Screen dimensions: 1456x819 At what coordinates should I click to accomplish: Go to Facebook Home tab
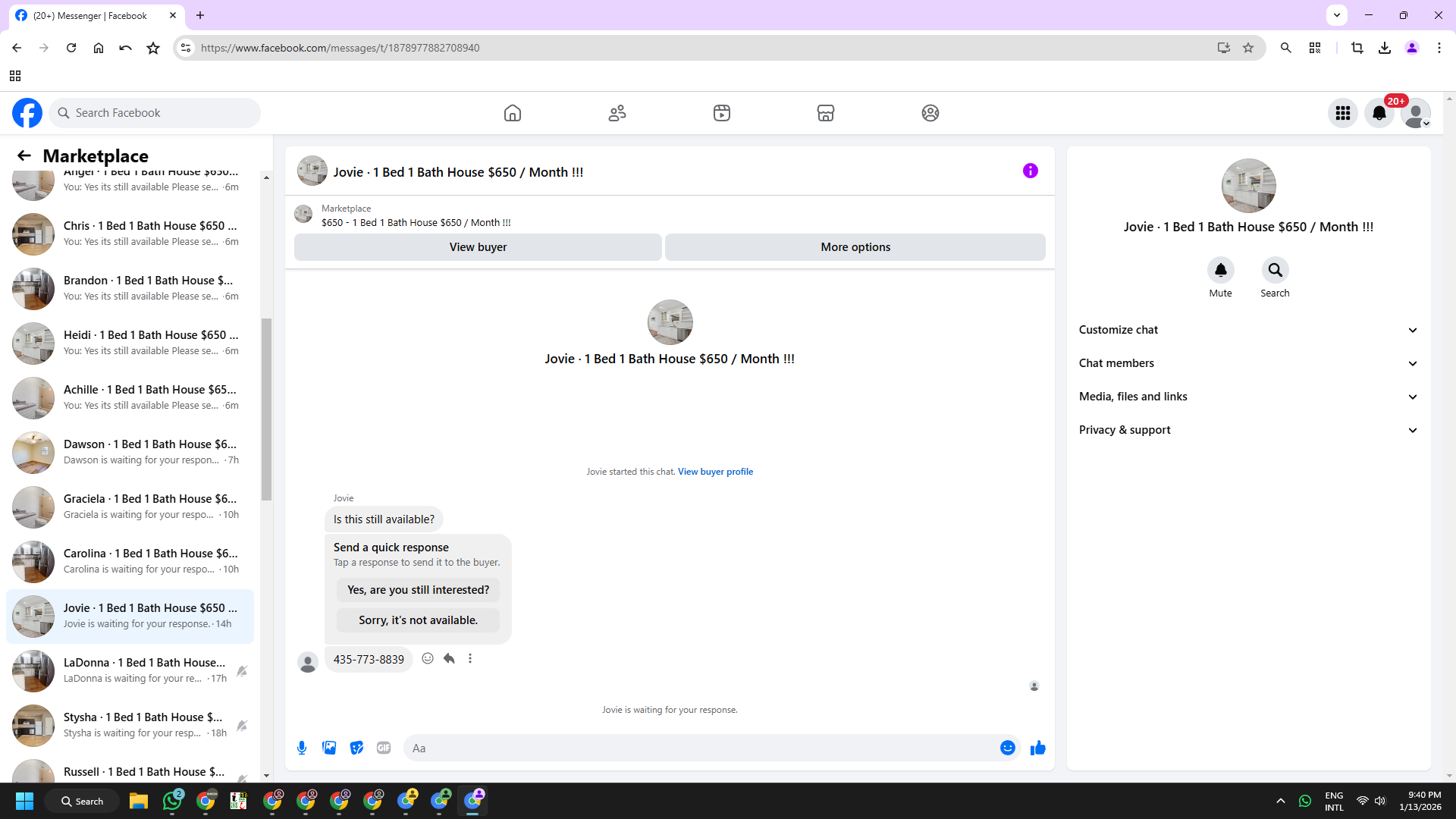point(513,113)
